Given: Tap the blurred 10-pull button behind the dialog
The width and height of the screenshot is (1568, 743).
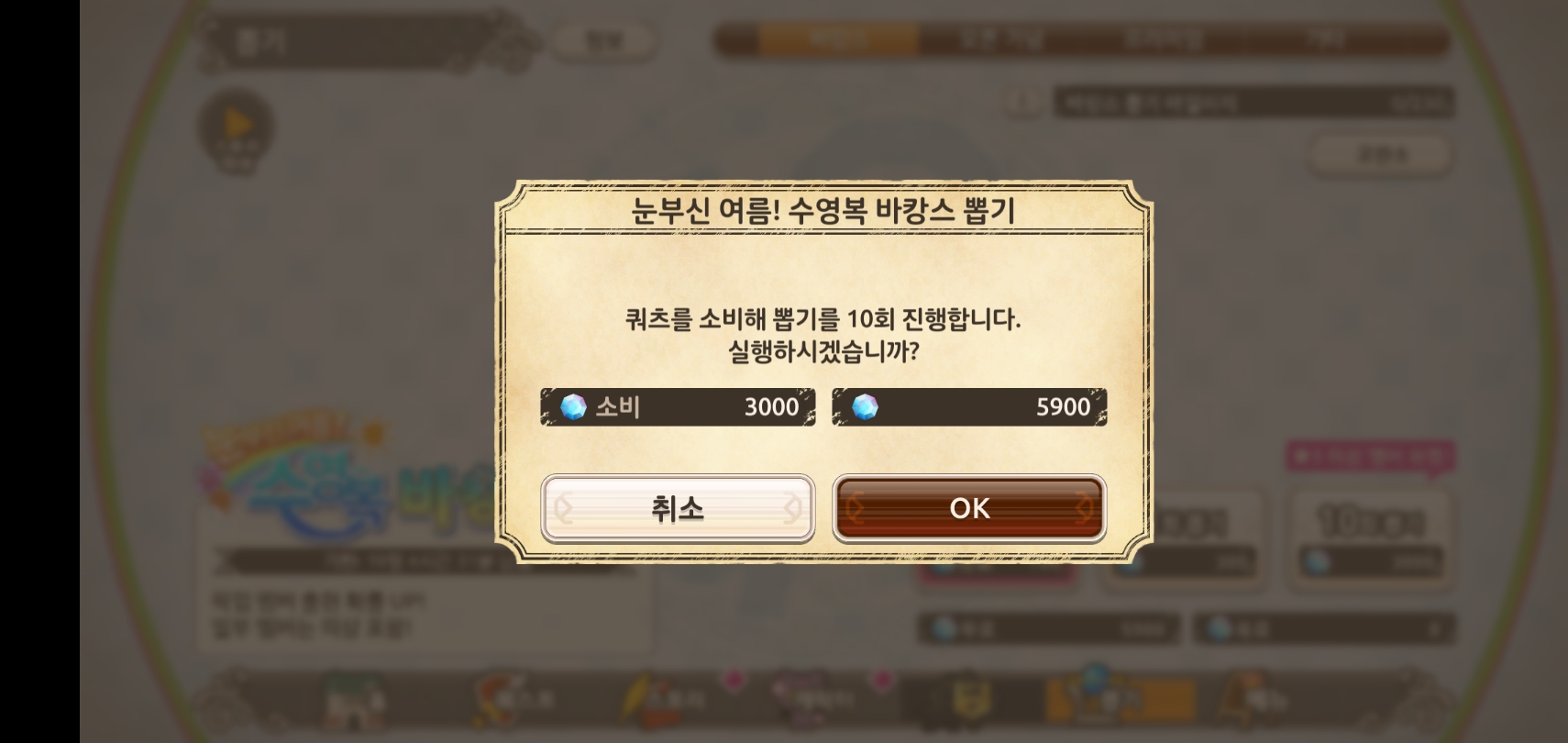Looking at the screenshot, I should tap(1371, 539).
